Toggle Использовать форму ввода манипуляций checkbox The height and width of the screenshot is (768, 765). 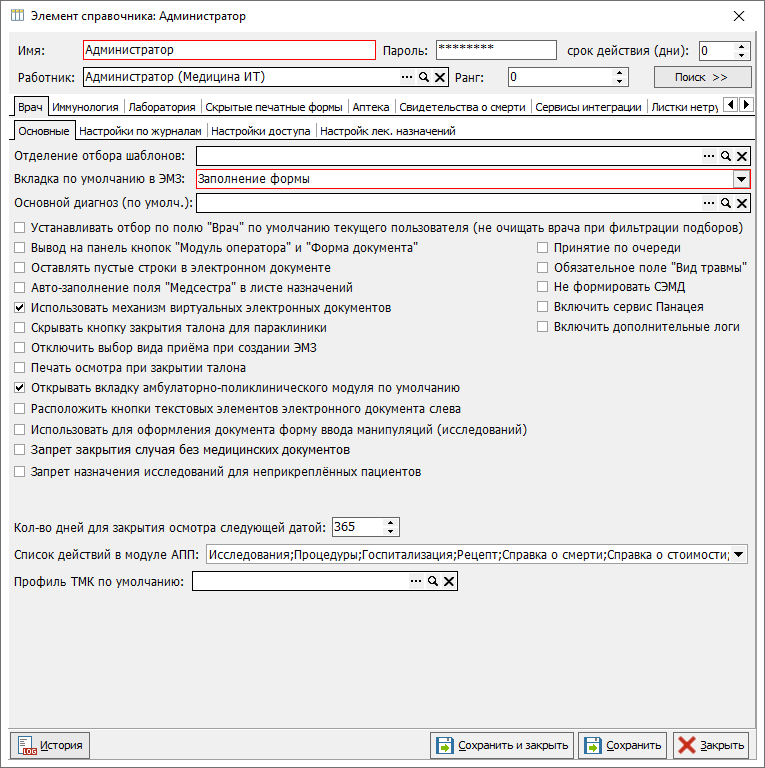[20, 430]
